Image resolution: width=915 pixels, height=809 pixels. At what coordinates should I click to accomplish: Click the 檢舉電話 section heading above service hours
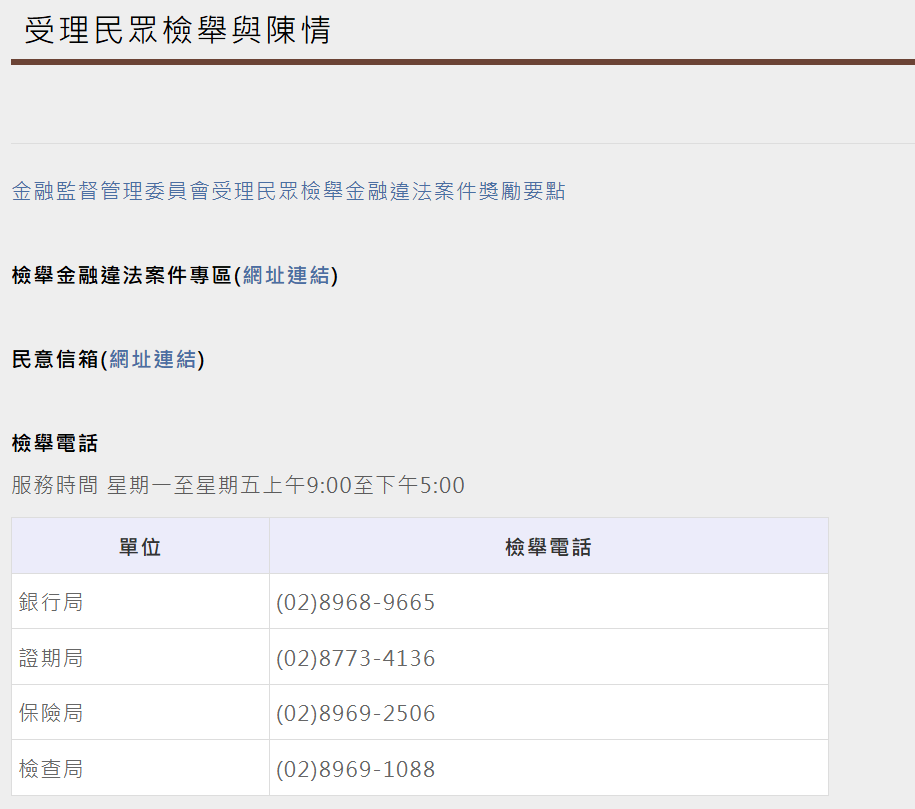55,444
